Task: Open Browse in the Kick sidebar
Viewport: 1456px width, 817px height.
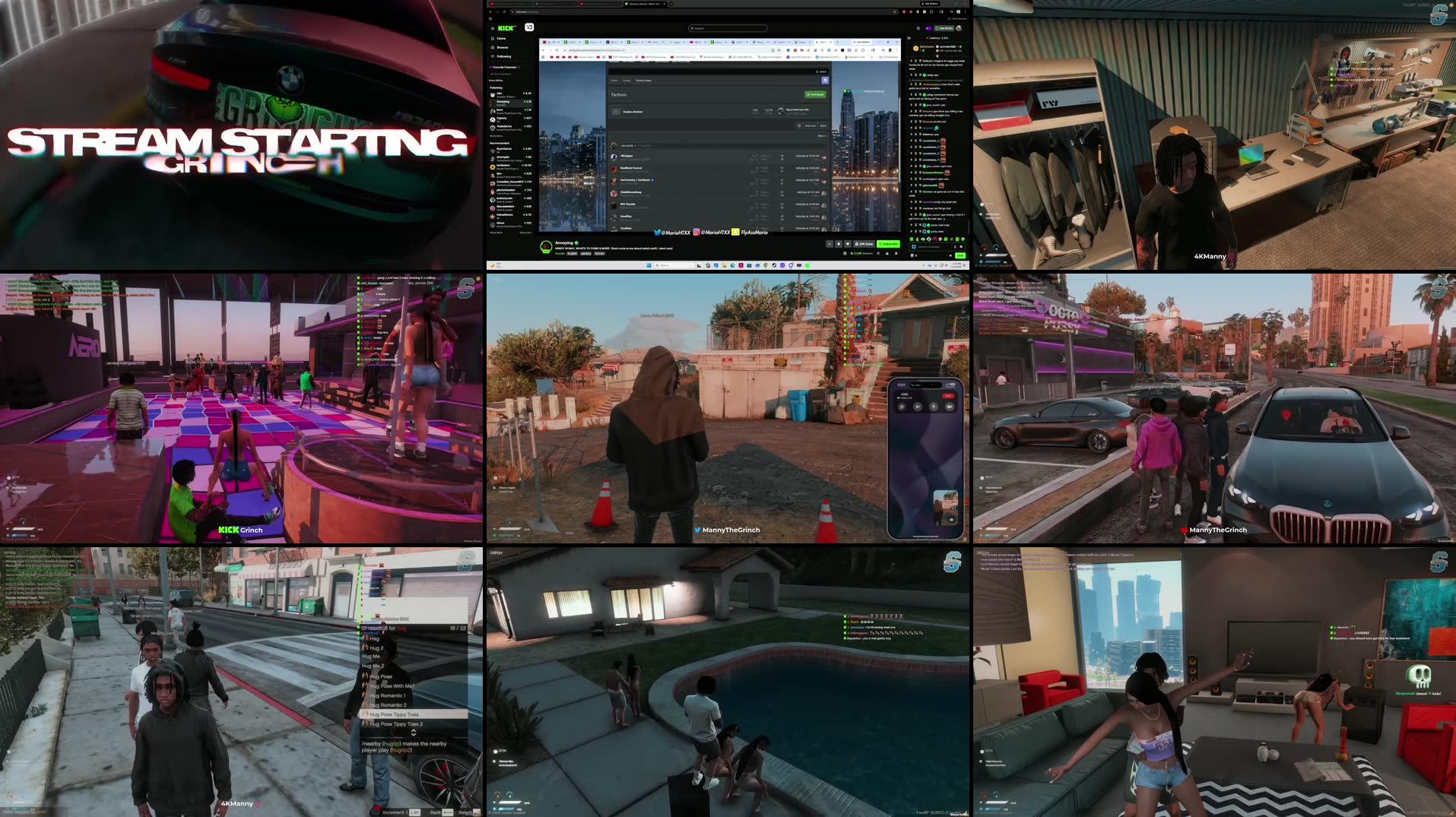Action: [502, 47]
